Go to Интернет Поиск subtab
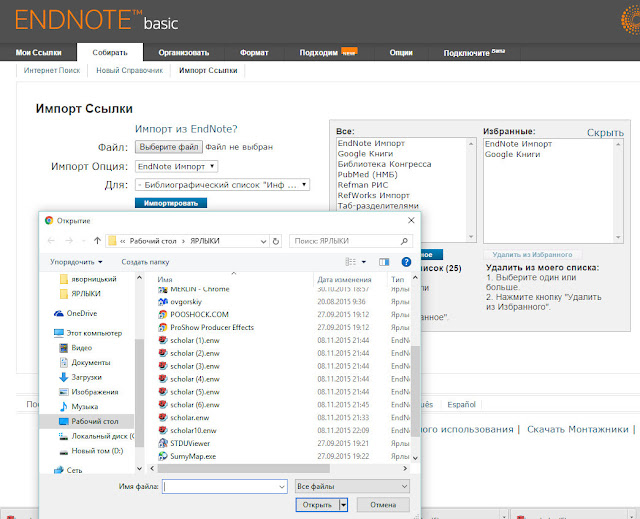 (x=52, y=70)
